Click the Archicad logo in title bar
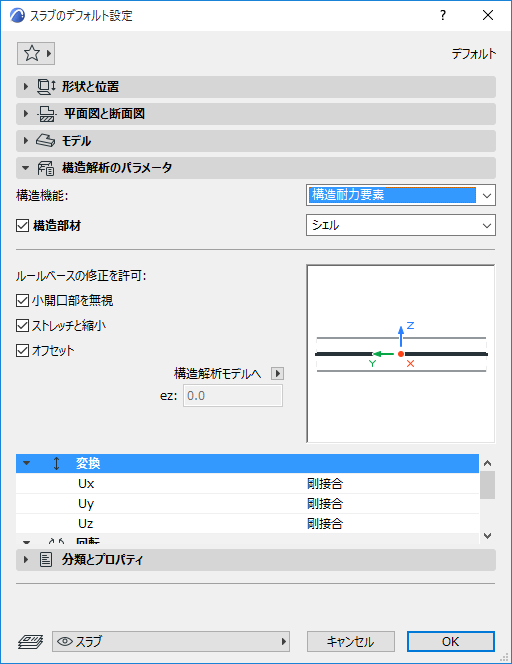512x664 pixels. [x=17, y=16]
